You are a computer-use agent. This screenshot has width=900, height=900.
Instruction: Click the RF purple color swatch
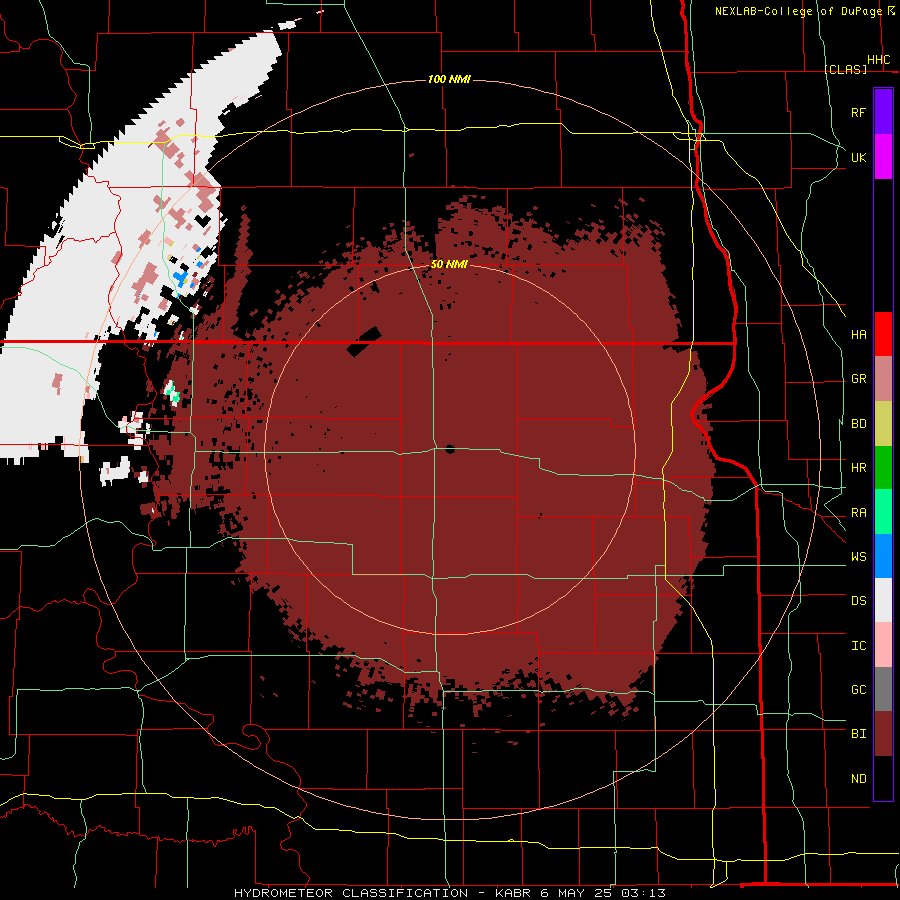point(883,112)
